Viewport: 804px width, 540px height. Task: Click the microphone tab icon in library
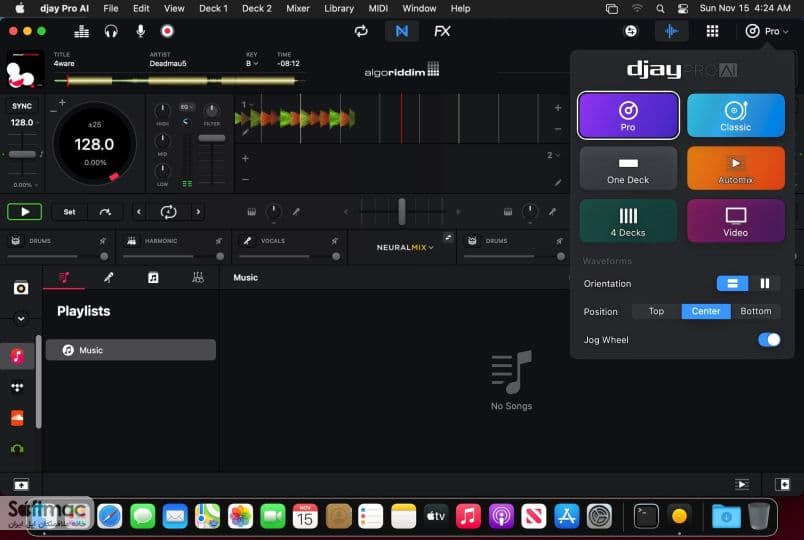[x=108, y=277]
